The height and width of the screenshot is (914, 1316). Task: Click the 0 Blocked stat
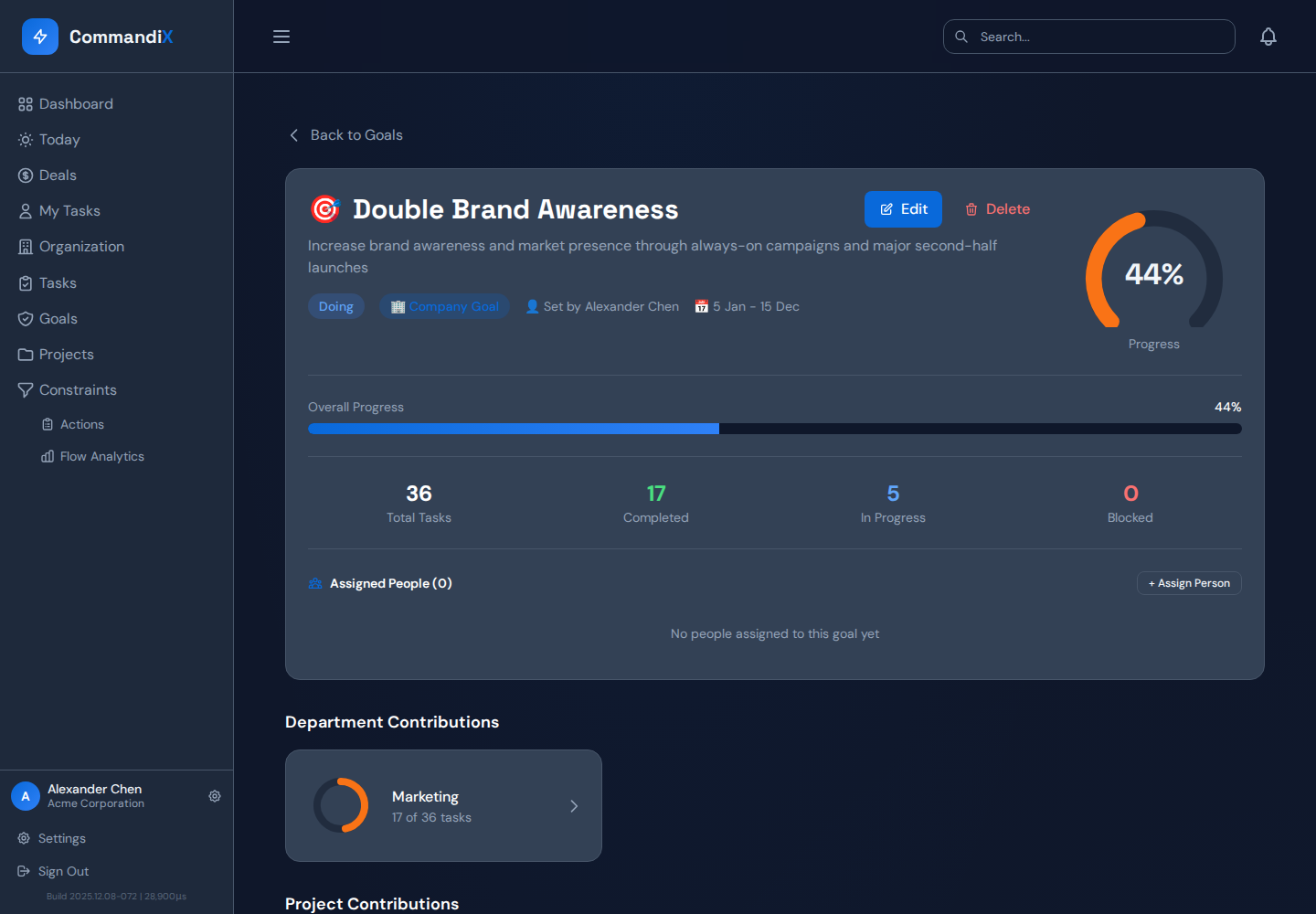coord(1130,504)
